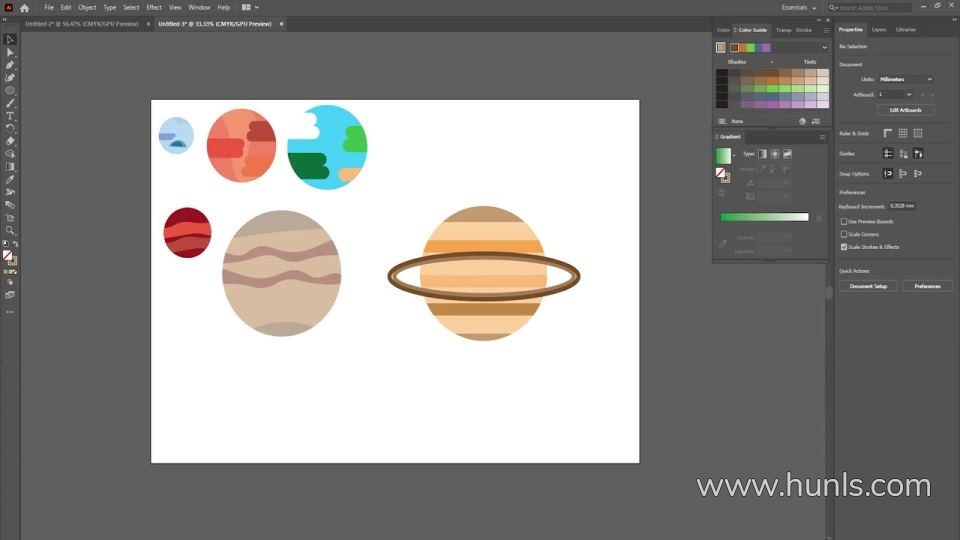Select the Eyedropper tool
The width and height of the screenshot is (960, 540).
[10, 179]
